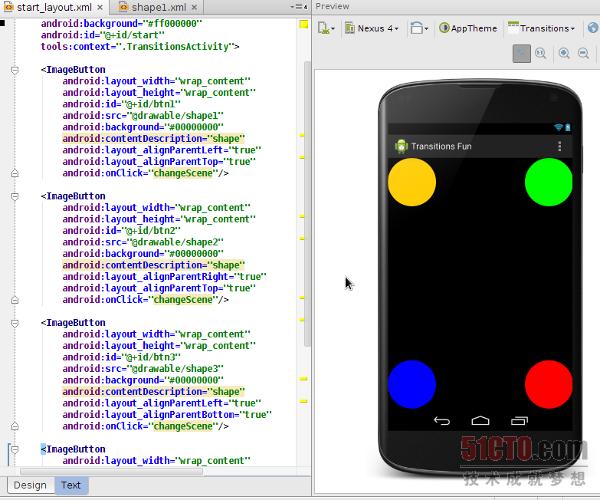Zoom preview to actual size (1:1)
Screen dimensions: 600x500
click(x=541, y=54)
